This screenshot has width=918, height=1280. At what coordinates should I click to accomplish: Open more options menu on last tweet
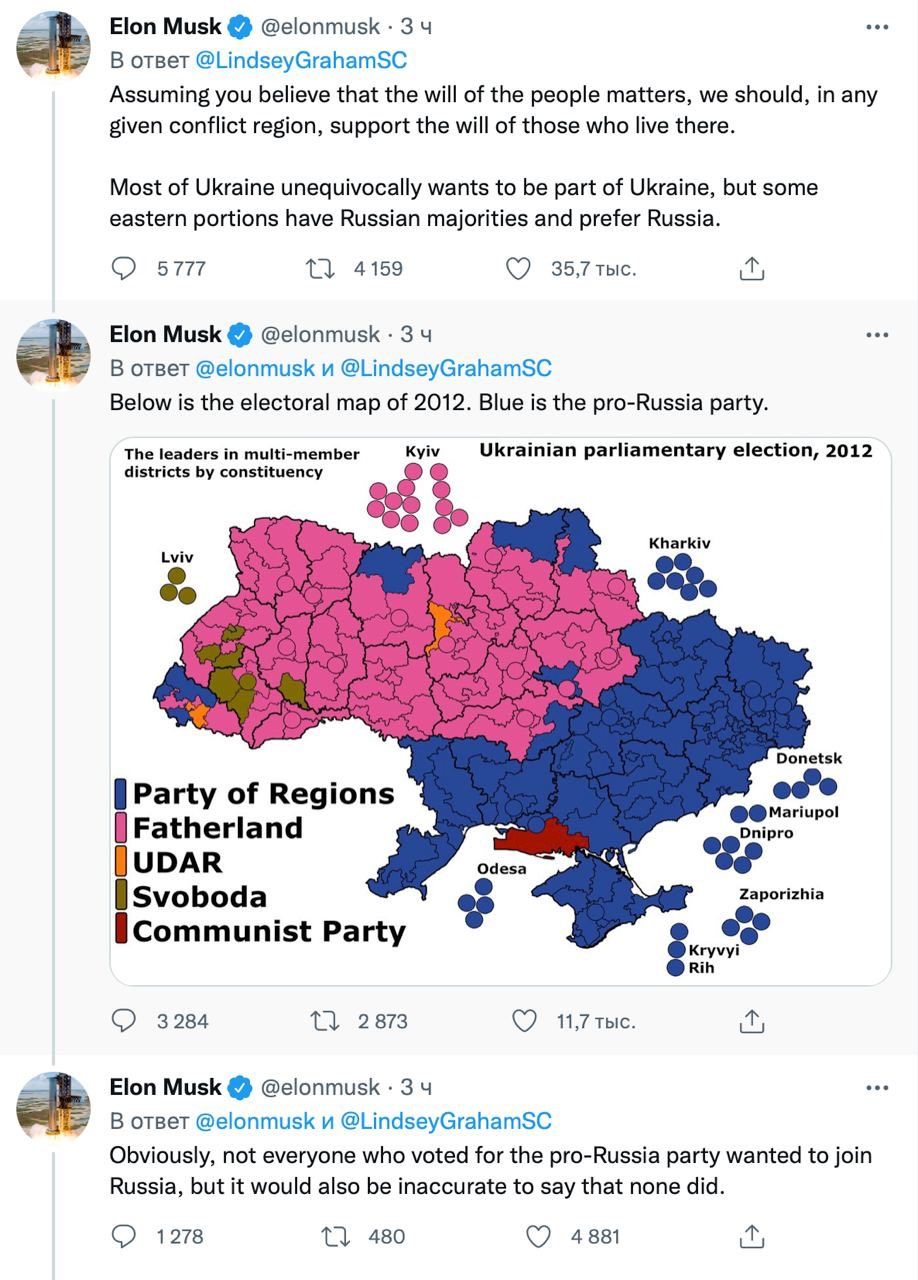(x=876, y=1087)
